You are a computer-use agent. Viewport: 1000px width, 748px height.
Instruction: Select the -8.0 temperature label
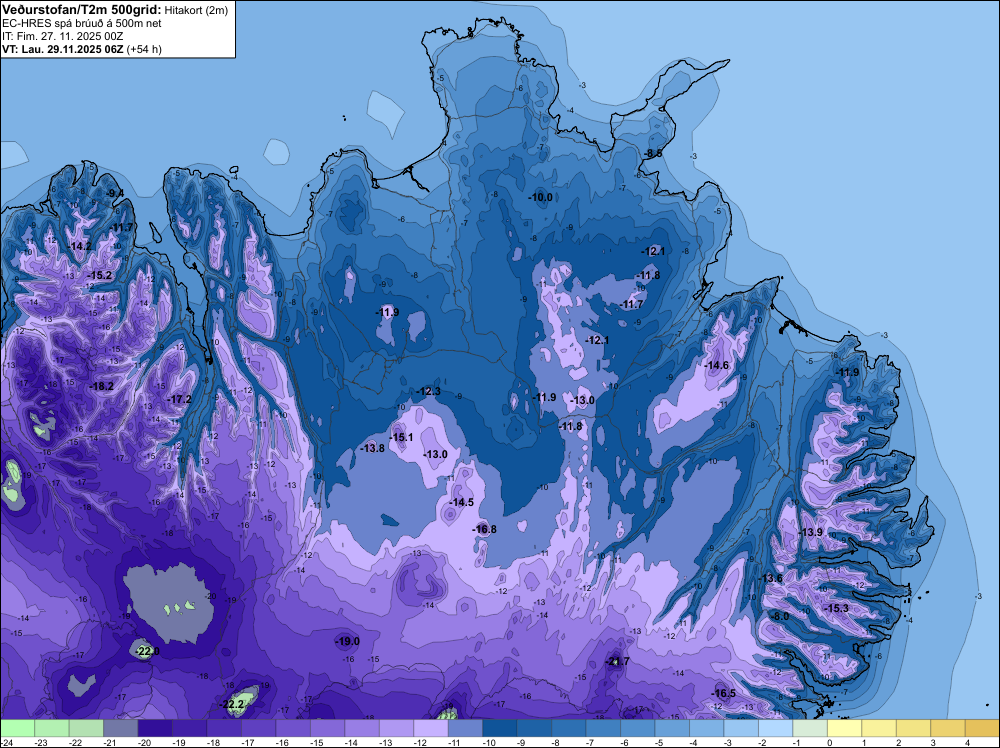tap(779, 617)
